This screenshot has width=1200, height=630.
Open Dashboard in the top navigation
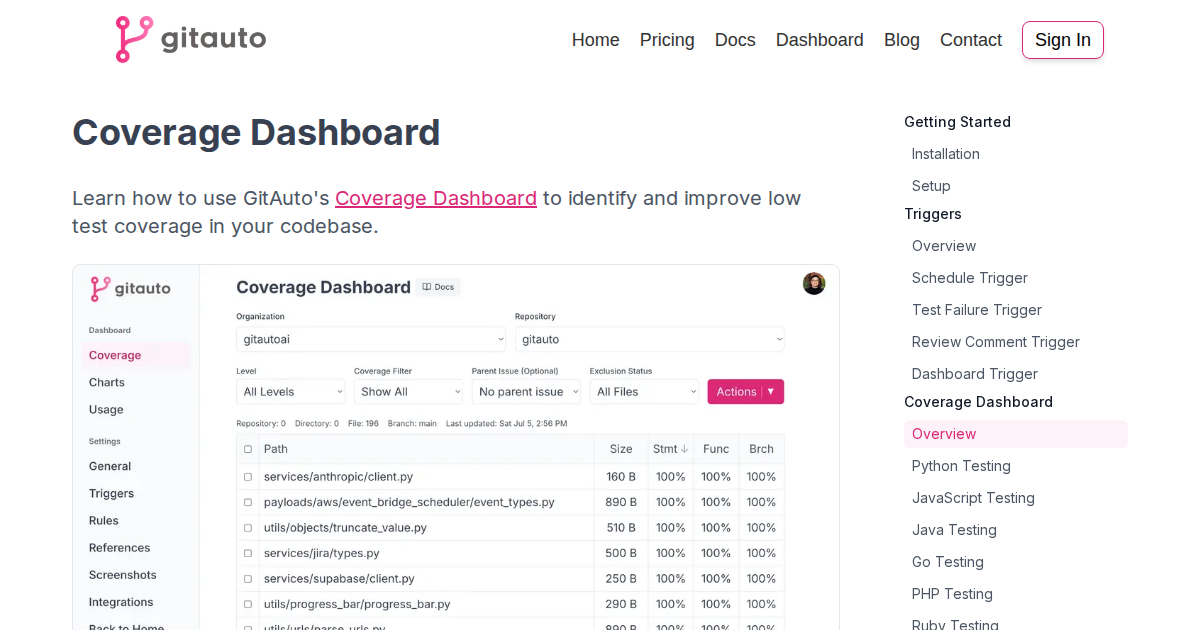(x=820, y=40)
